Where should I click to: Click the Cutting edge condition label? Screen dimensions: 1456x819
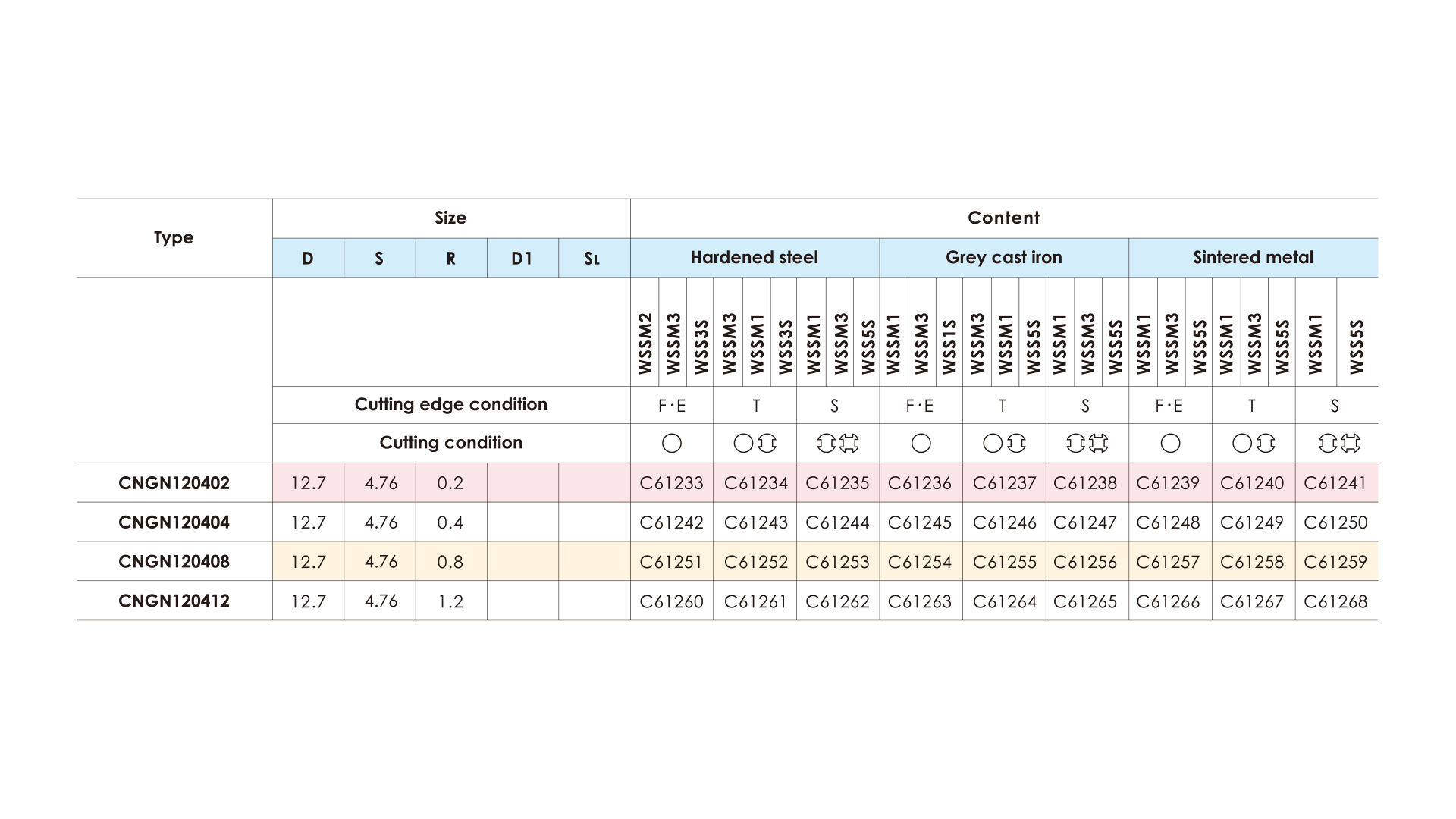pyautogui.click(x=450, y=405)
